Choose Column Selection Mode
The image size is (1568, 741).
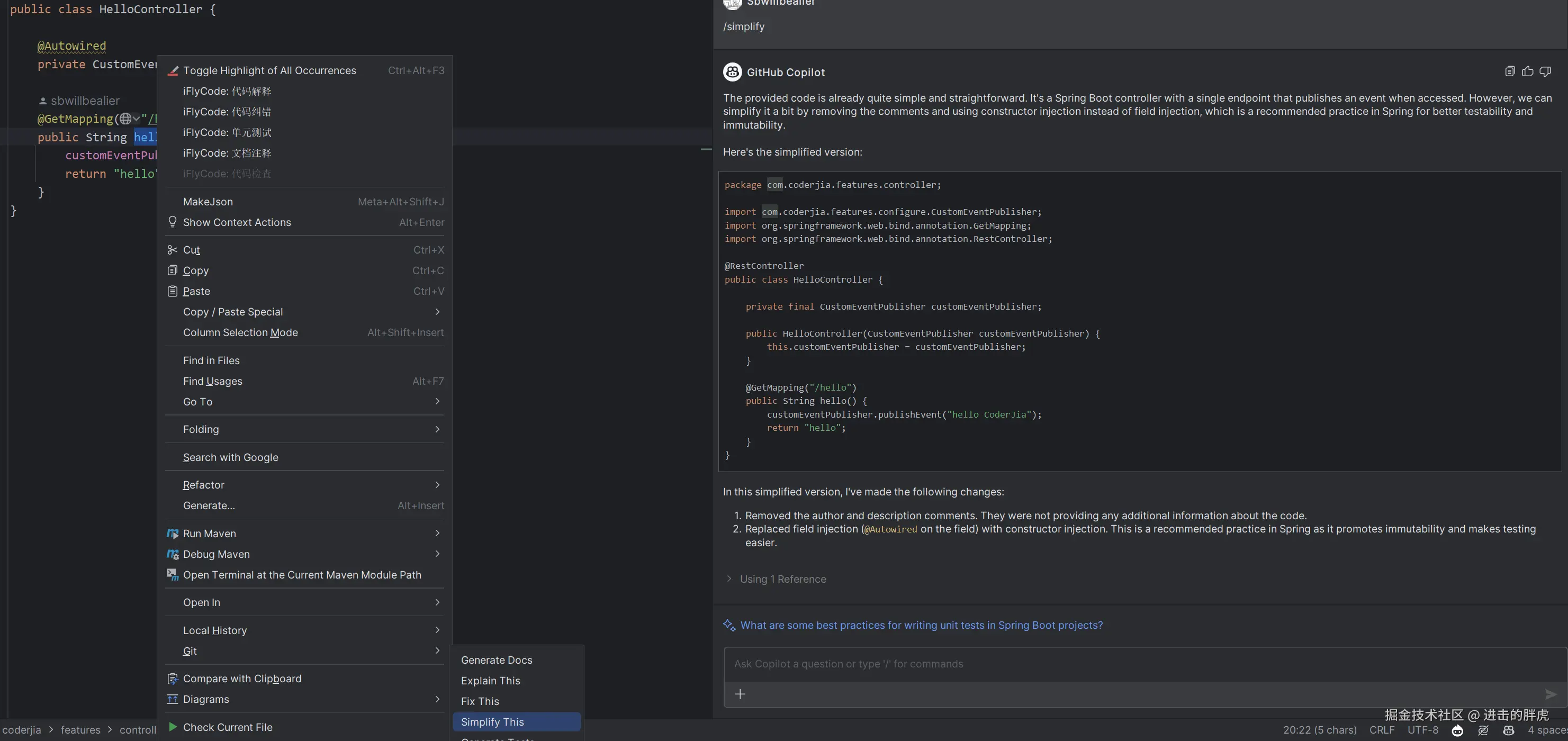(x=304, y=332)
